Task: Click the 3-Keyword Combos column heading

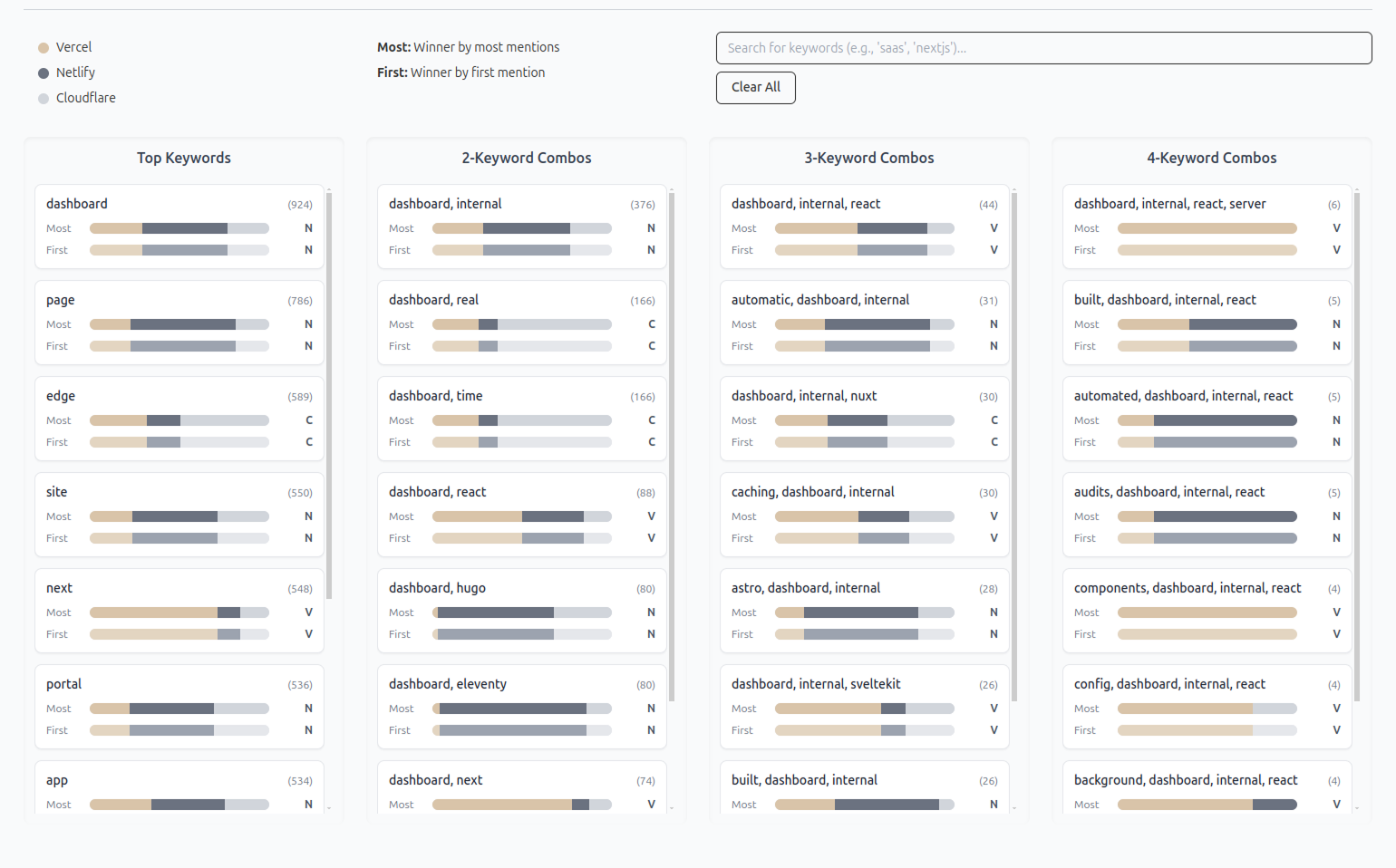Action: (868, 158)
